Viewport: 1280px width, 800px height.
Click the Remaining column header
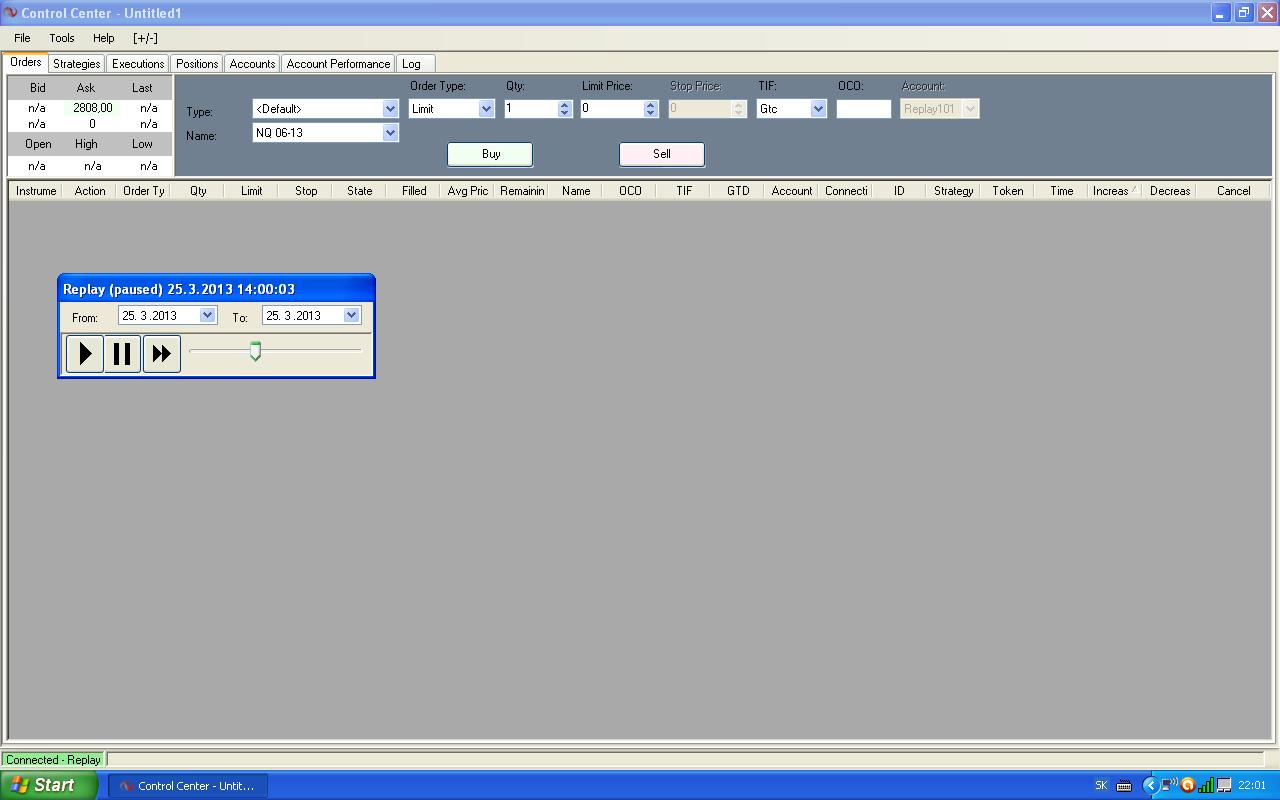(x=522, y=191)
